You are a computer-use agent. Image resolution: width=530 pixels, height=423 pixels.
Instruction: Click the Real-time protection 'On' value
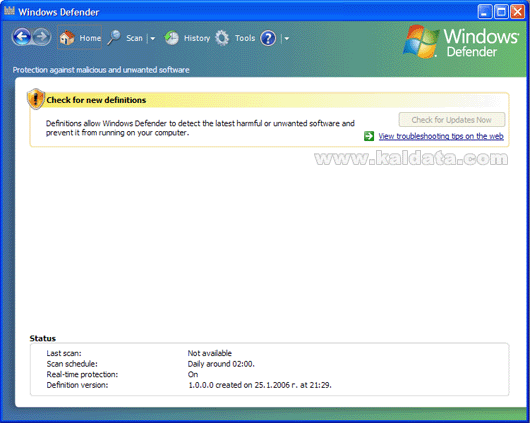tap(193, 374)
